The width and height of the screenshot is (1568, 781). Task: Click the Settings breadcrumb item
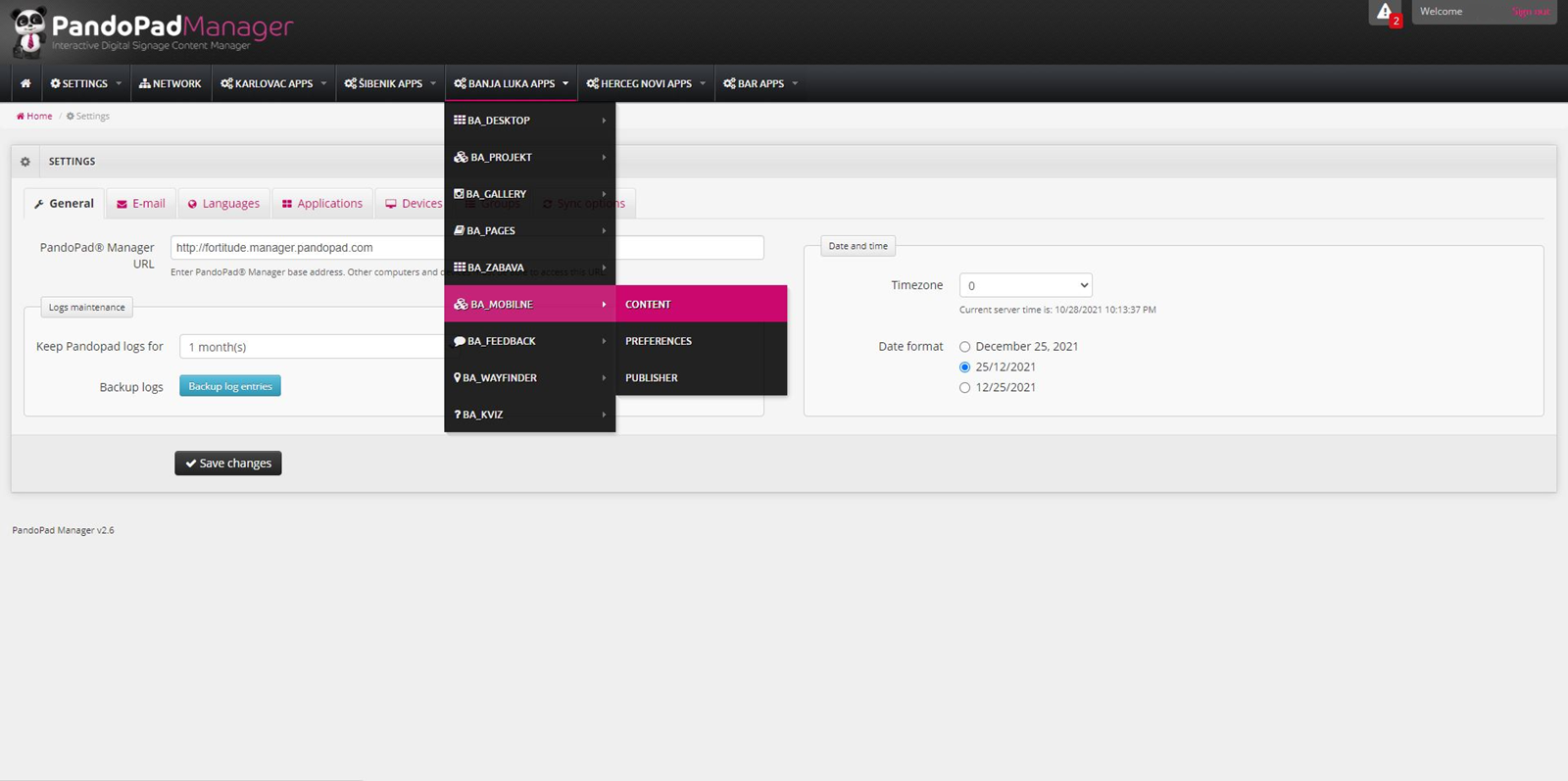88,116
